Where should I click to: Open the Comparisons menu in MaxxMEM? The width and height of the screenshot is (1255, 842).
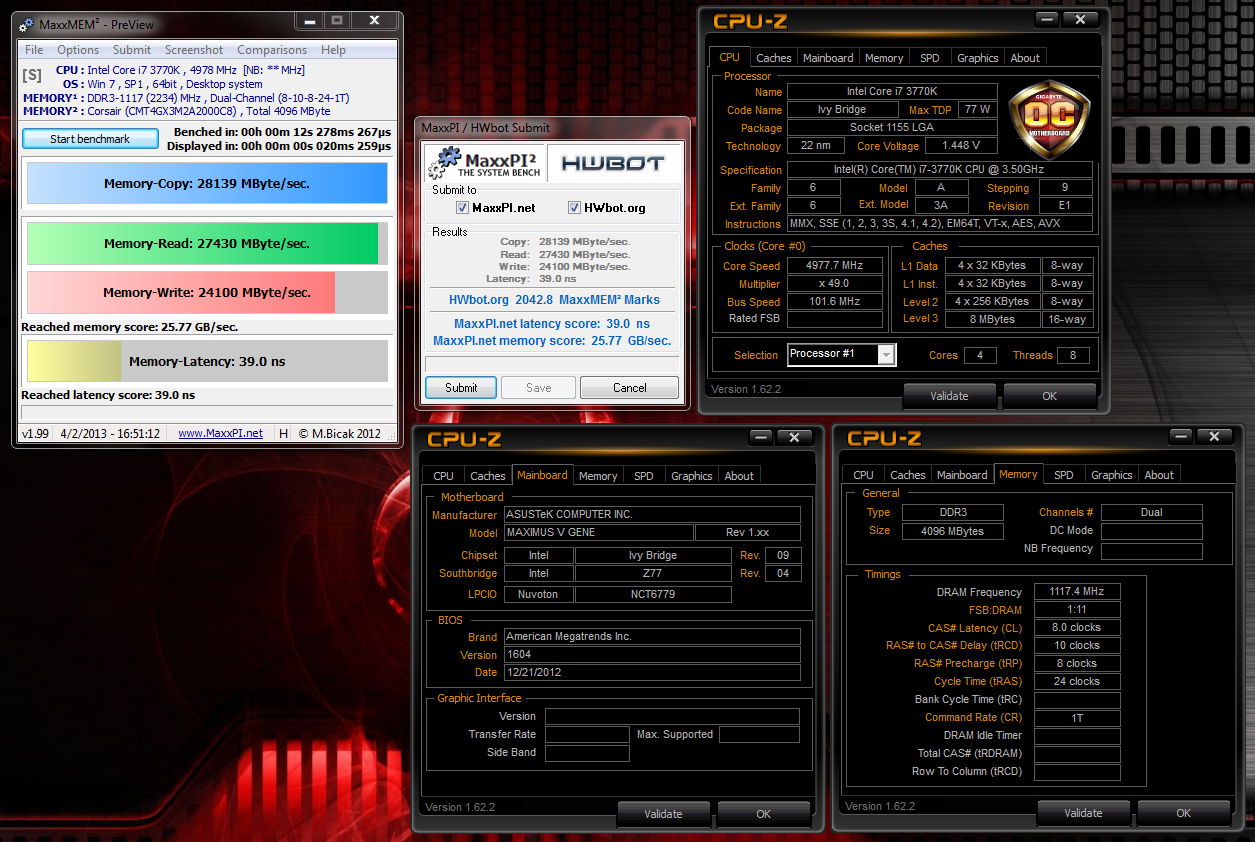tap(272, 50)
